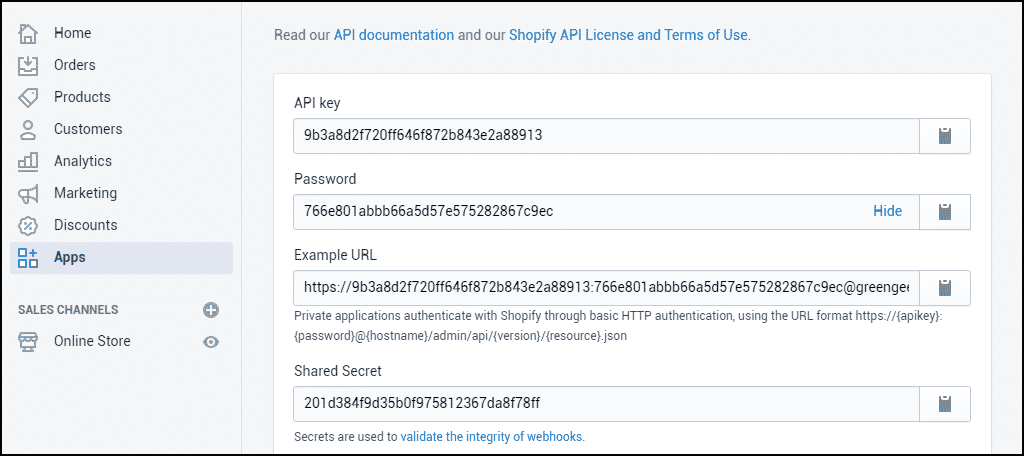Open Shopify API License and Terms link

tap(627, 35)
